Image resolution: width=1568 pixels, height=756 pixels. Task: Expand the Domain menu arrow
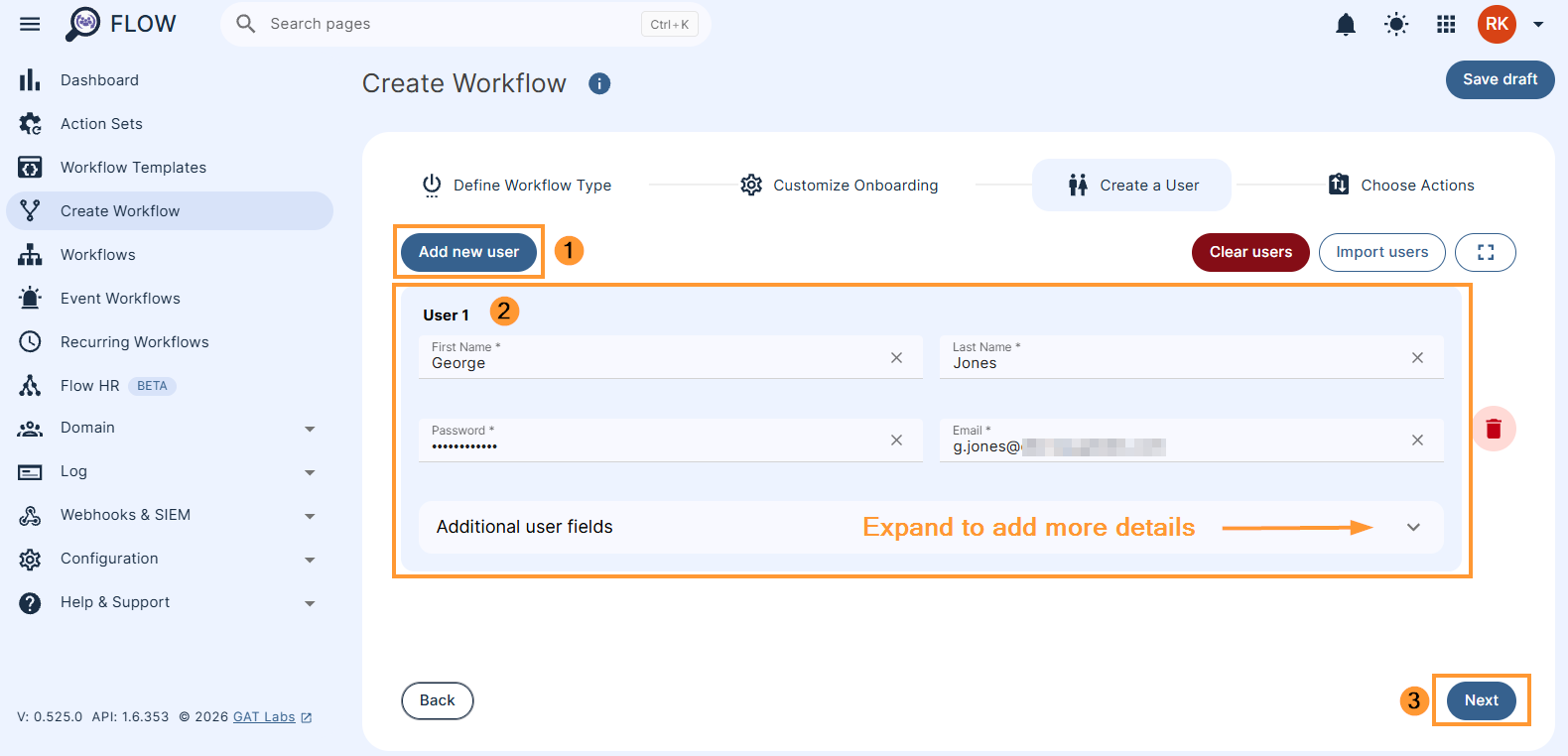[310, 430]
